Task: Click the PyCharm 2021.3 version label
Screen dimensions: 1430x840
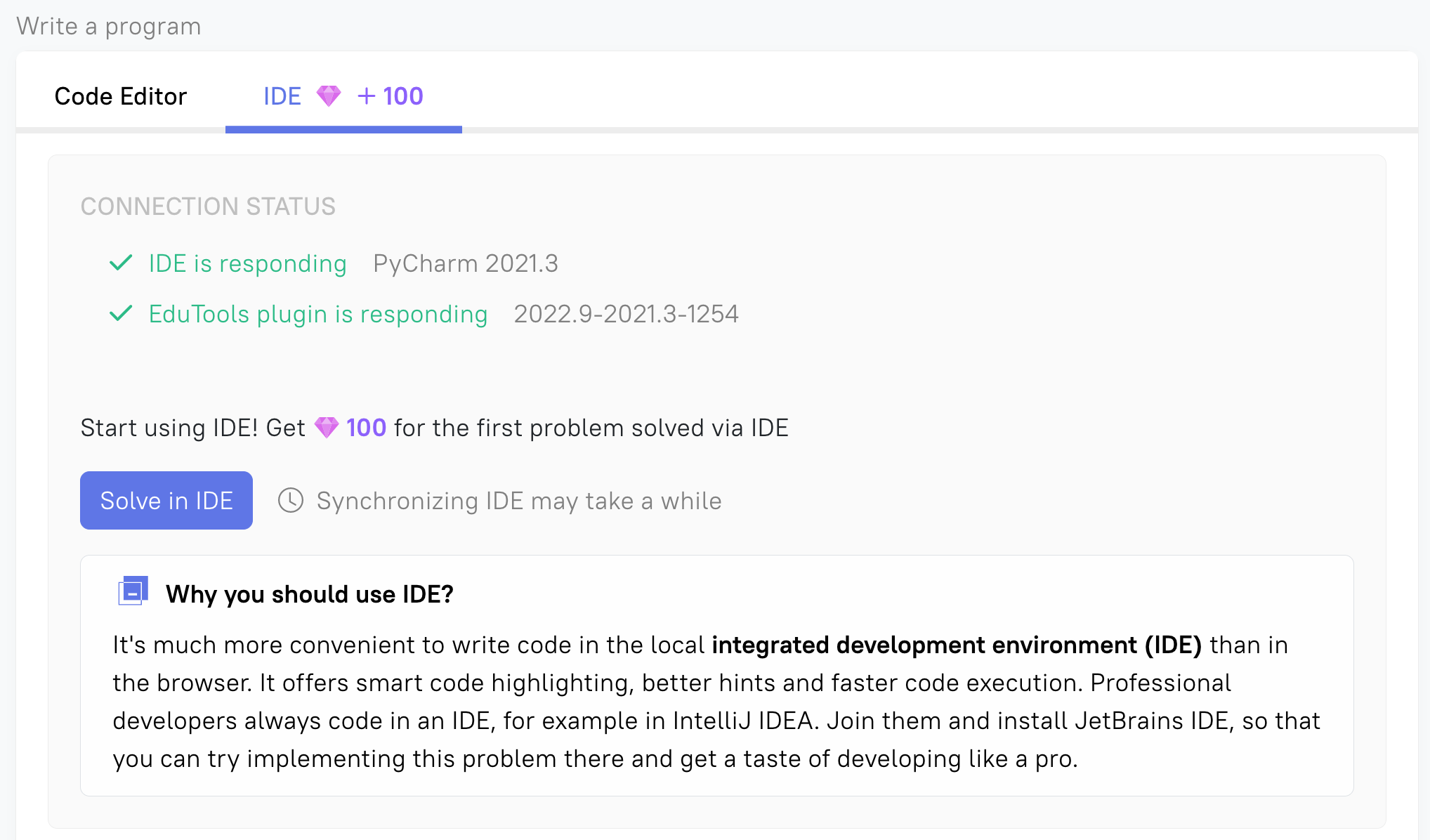Action: pyautogui.click(x=465, y=263)
